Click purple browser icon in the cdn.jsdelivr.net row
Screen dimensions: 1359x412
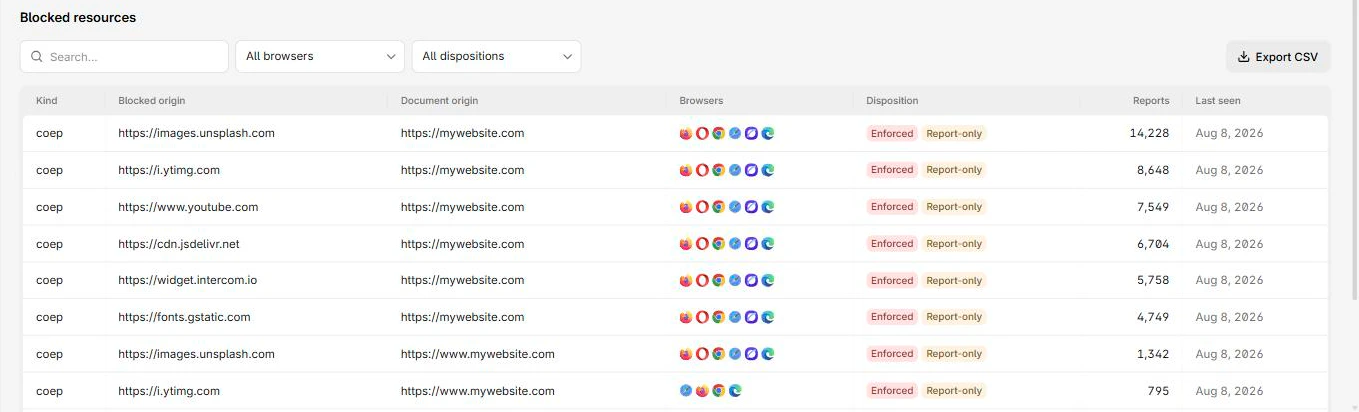point(752,244)
